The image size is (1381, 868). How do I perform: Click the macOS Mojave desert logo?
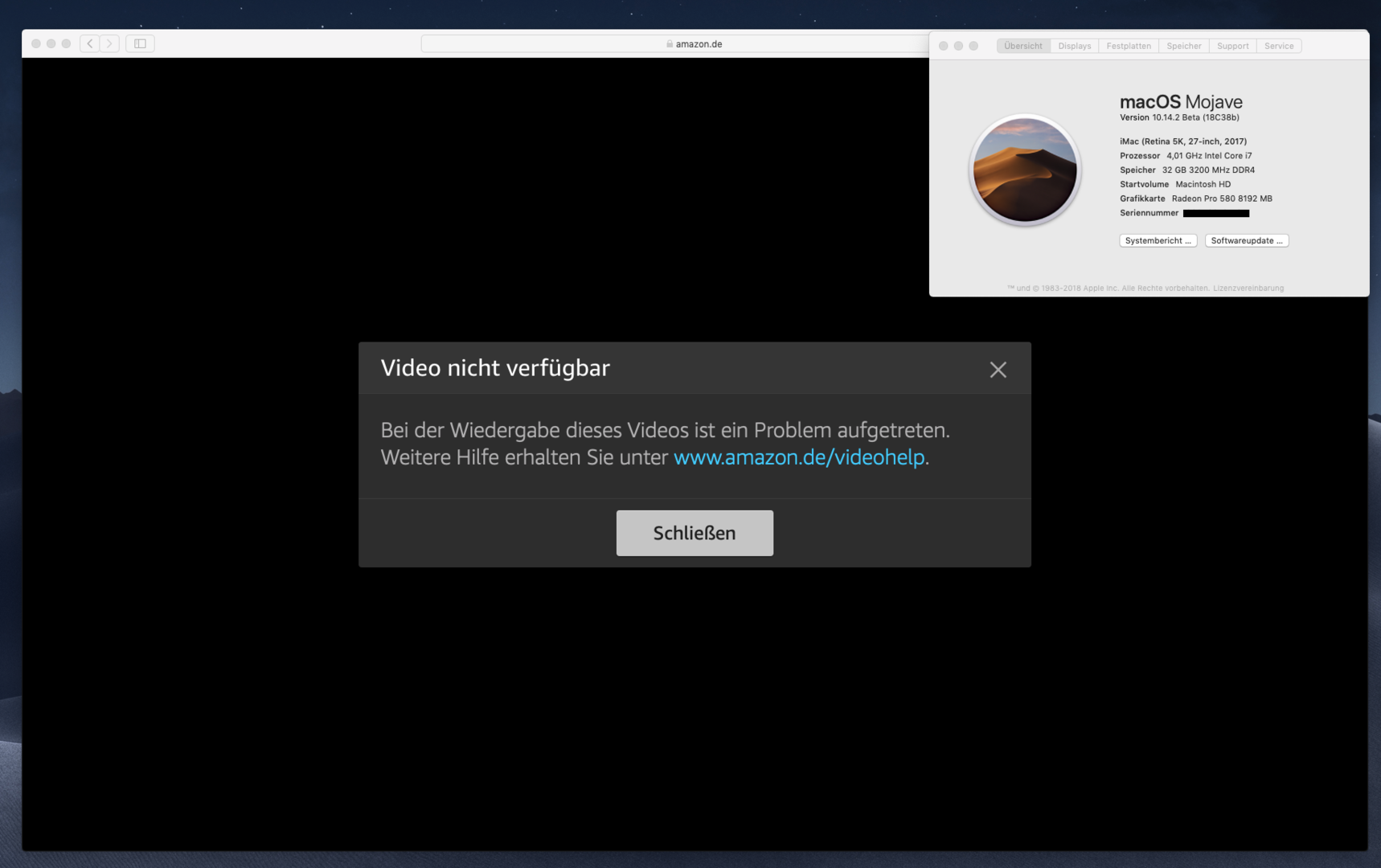click(1025, 170)
